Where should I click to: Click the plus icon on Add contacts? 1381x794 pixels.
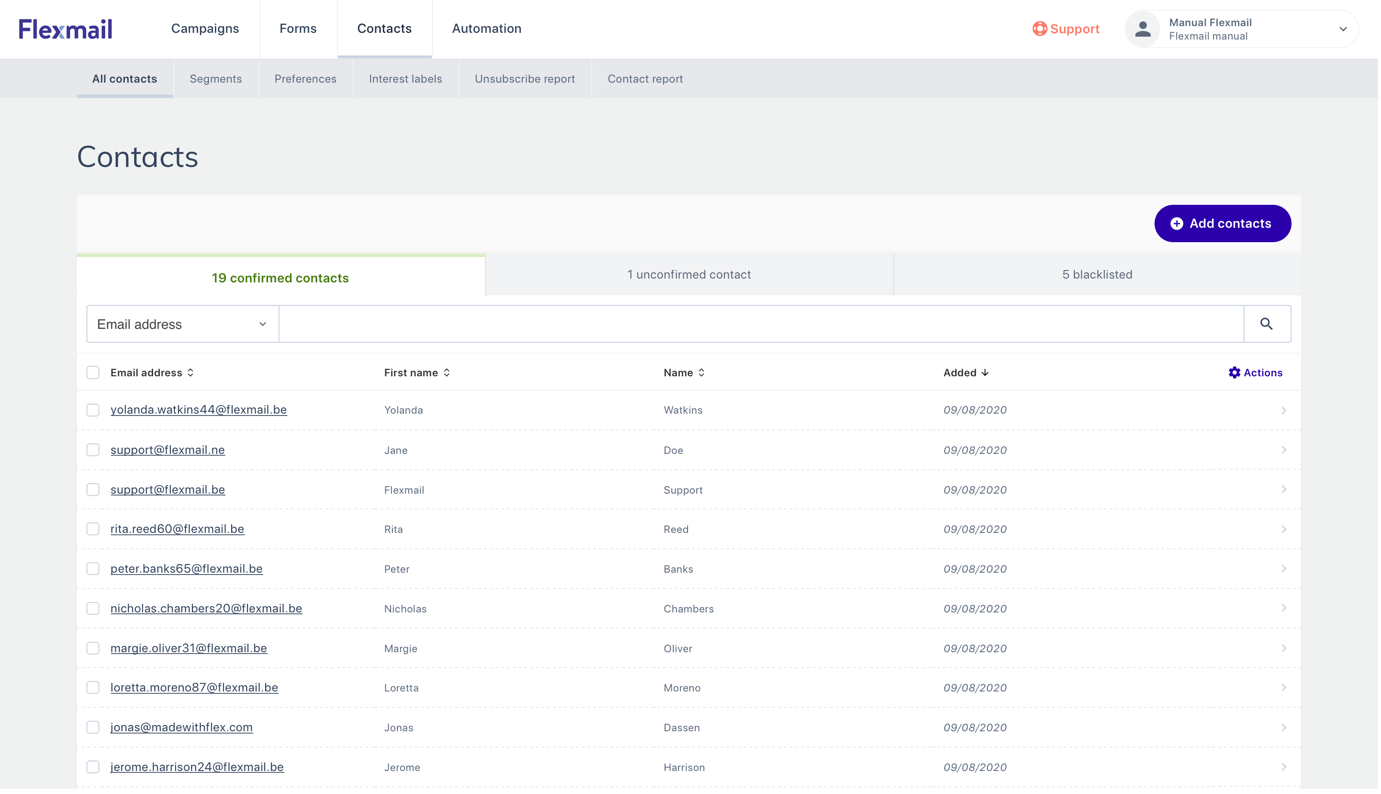pos(1178,223)
